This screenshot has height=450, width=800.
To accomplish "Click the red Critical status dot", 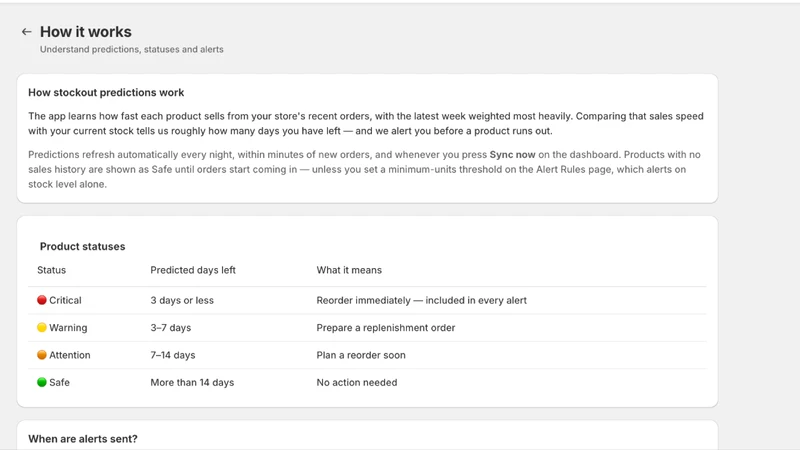I will [42, 300].
